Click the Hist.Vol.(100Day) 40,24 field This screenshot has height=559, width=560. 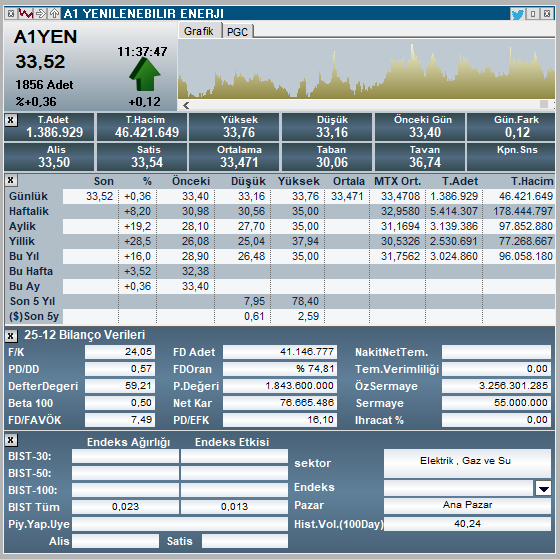(x=467, y=524)
